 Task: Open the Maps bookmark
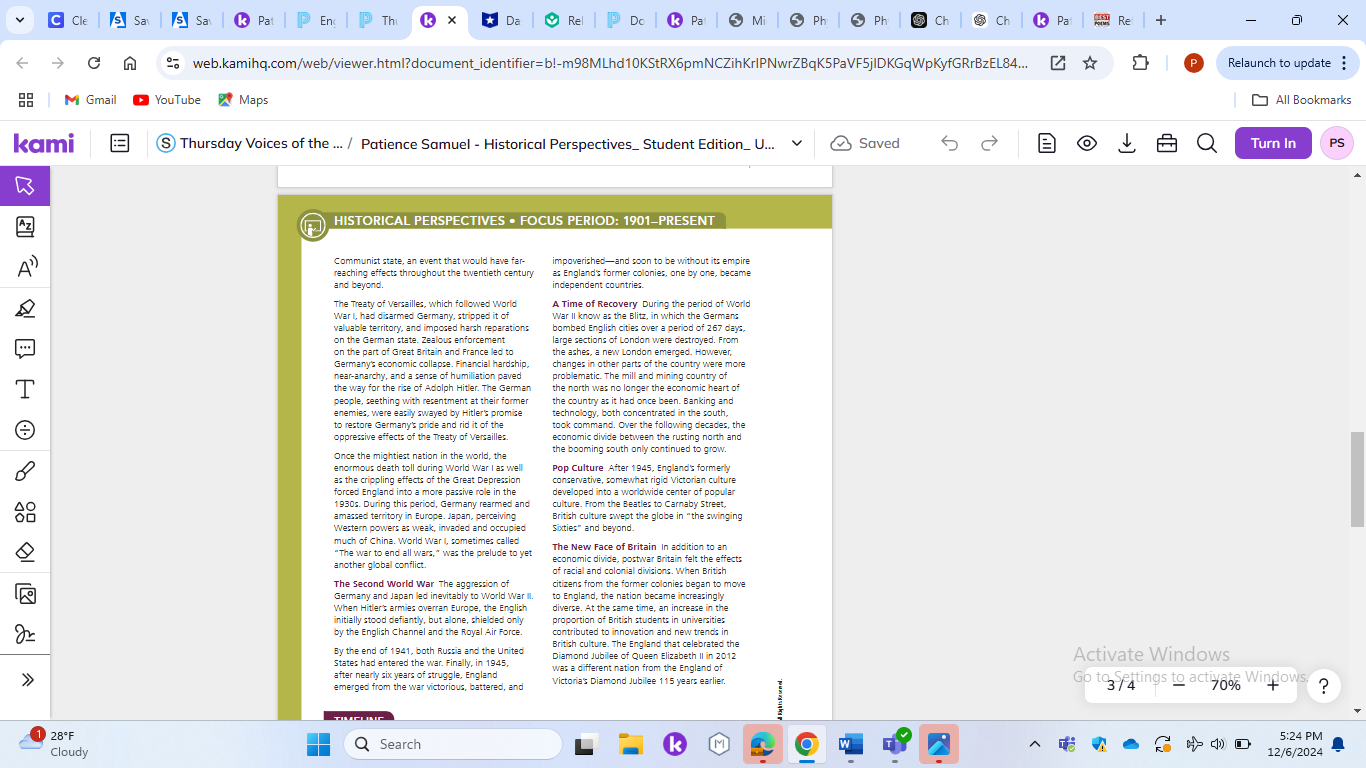(x=243, y=100)
